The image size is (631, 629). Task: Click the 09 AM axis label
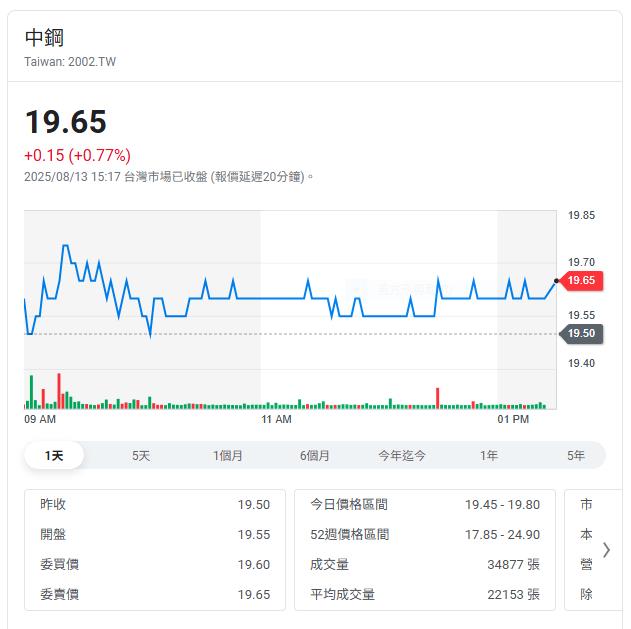pyautogui.click(x=40, y=419)
